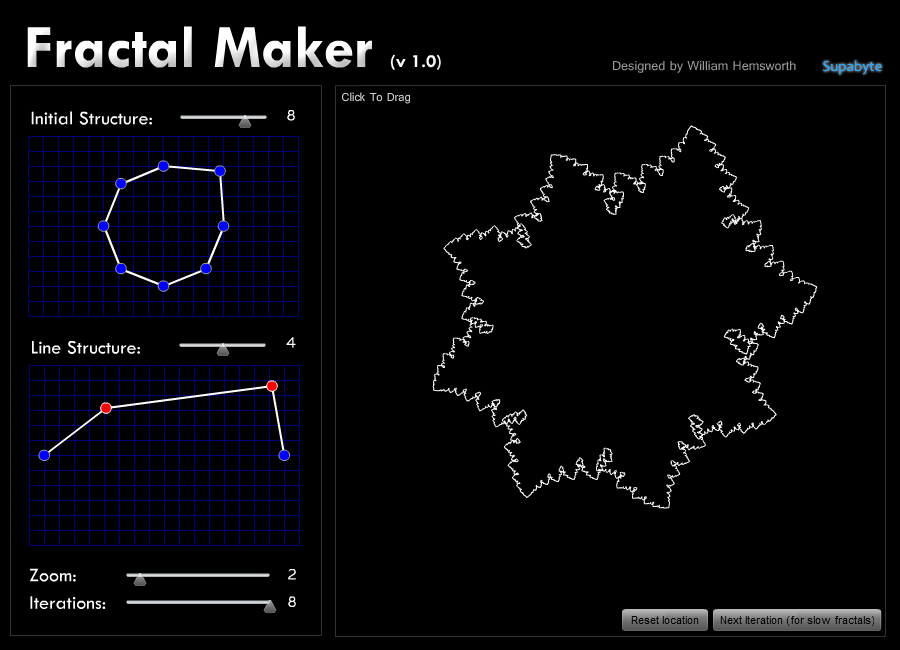
Task: Click the Designed by William Hemsworth credit
Action: pos(704,66)
